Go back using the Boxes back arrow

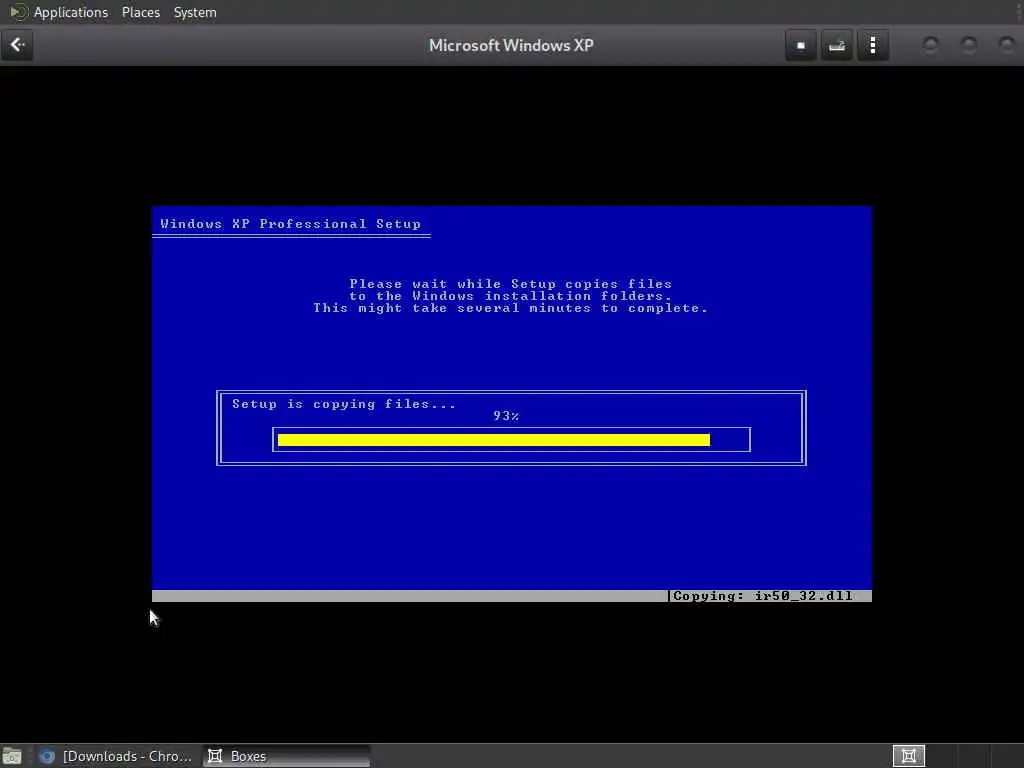(x=17, y=45)
